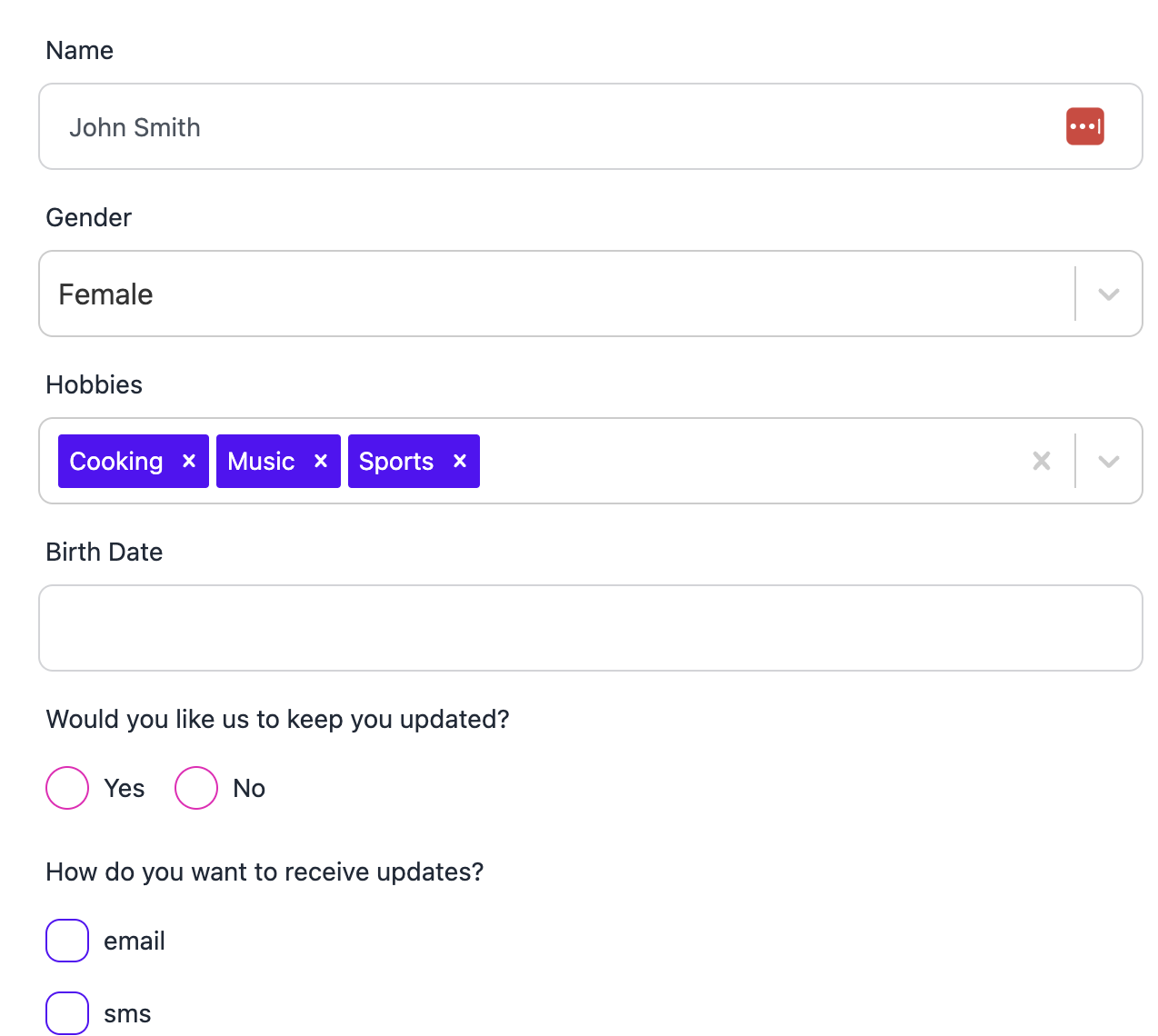Click the empty Birth Date input

point(590,628)
